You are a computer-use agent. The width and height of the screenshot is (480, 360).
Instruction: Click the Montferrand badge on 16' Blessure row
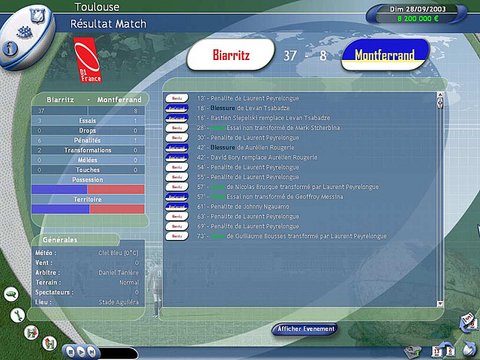tap(177, 108)
